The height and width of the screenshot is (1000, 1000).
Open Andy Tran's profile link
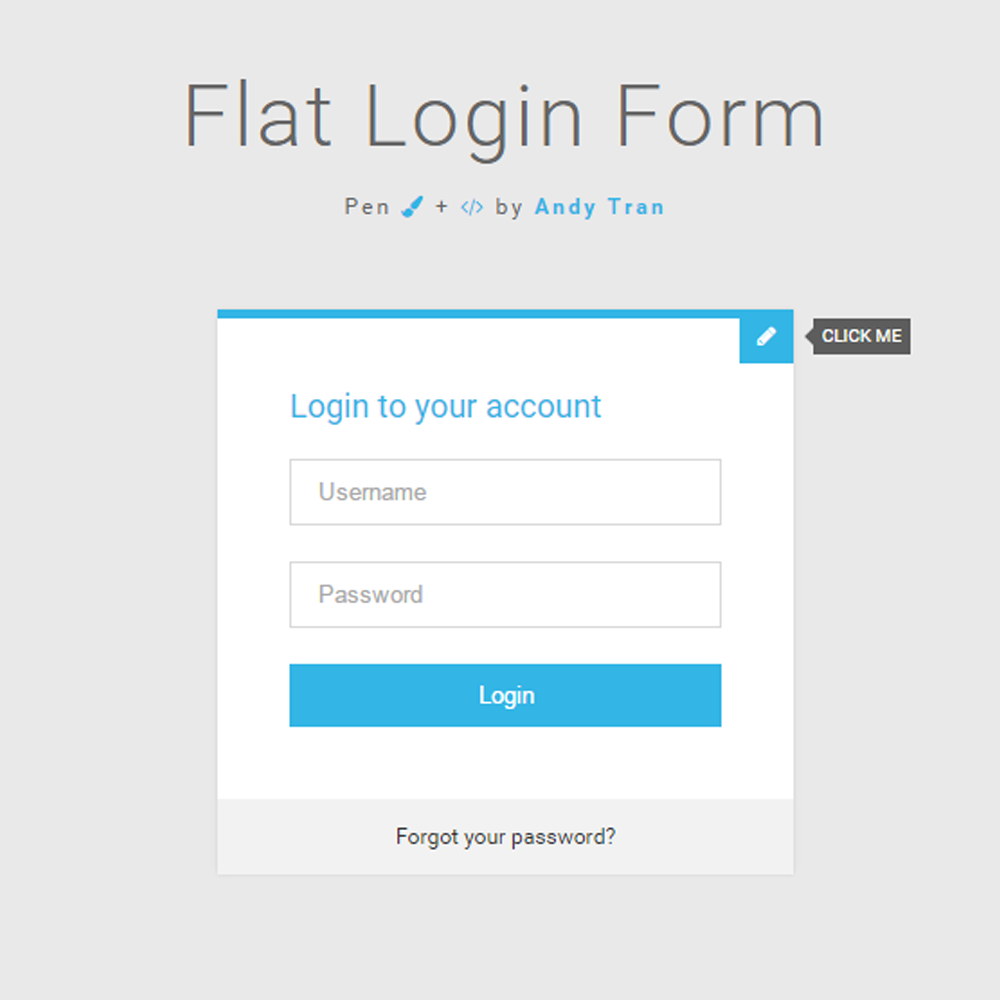(600, 207)
